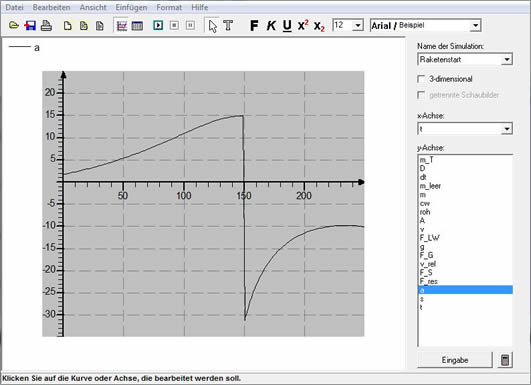The image size is (531, 385).
Task: Select s in the y-Achse list
Action: click(466, 299)
